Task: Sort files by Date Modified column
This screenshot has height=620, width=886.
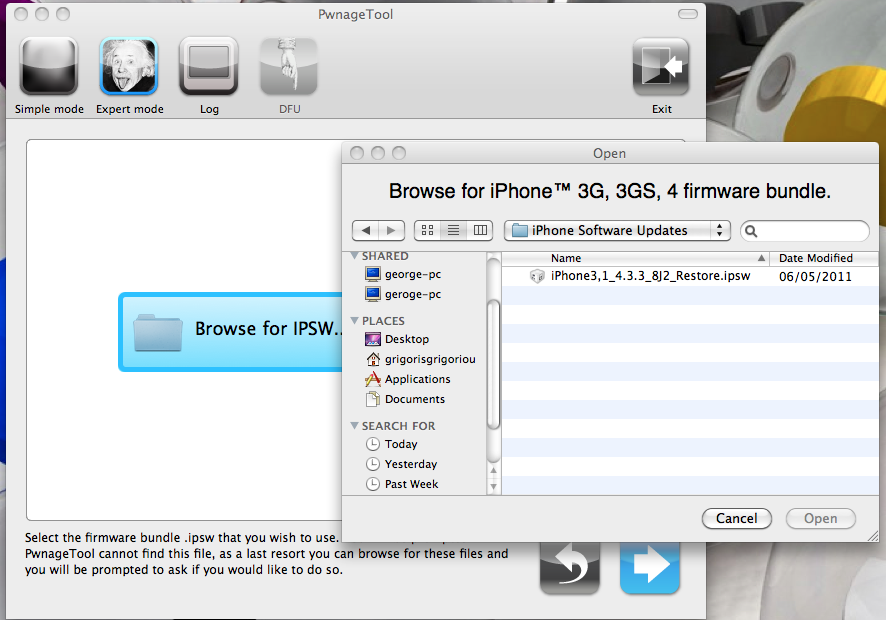Action: (826, 258)
